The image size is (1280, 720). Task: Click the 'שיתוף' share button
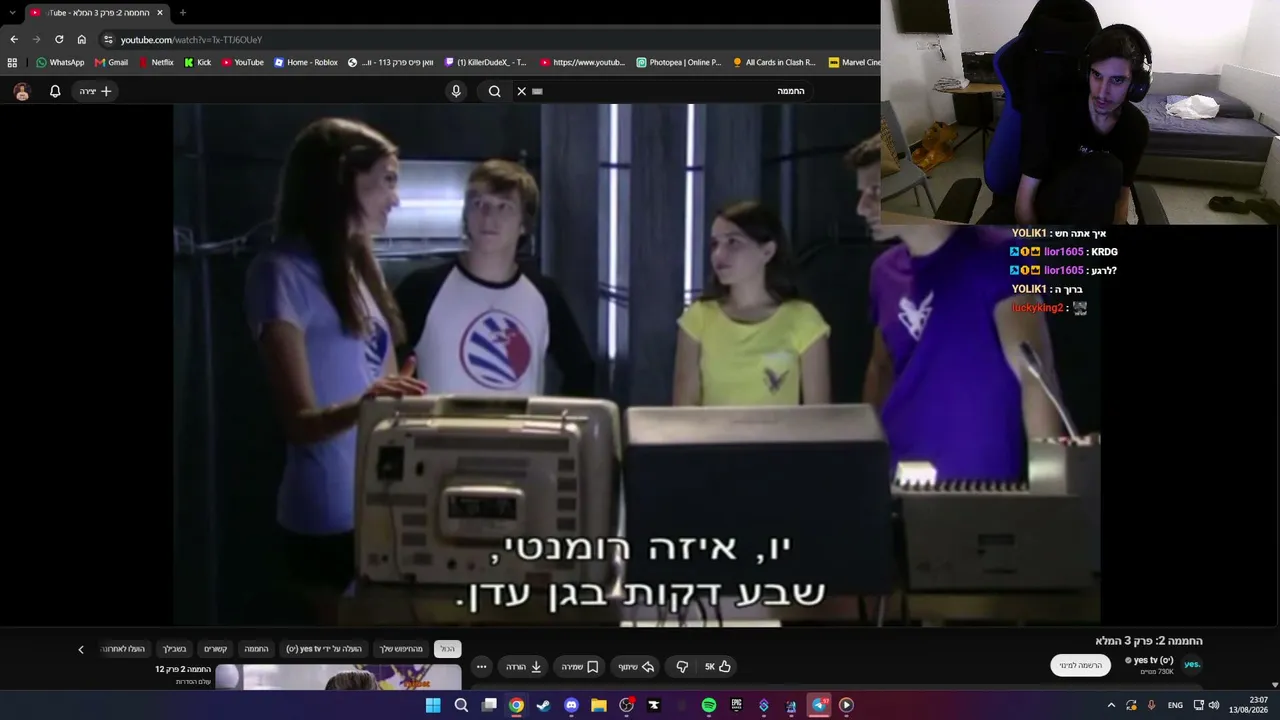(x=635, y=667)
